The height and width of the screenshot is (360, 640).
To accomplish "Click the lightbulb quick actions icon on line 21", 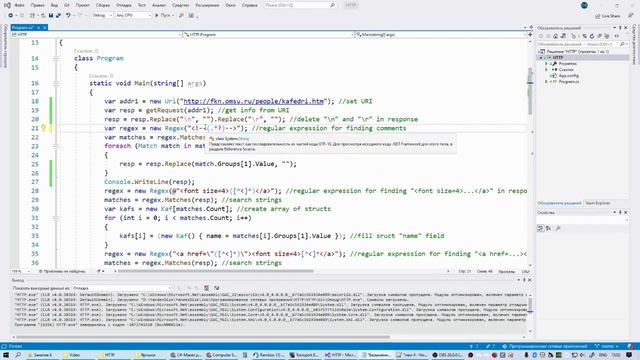I will [x=43, y=128].
